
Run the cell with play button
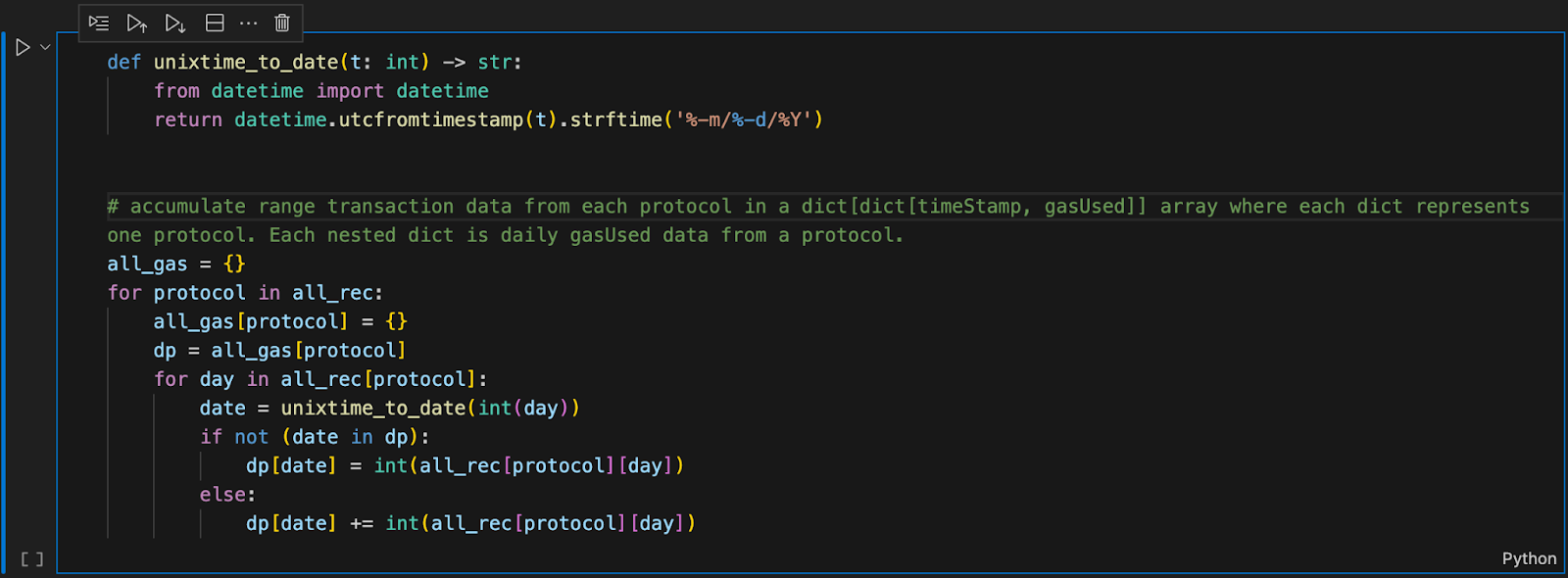(x=23, y=47)
